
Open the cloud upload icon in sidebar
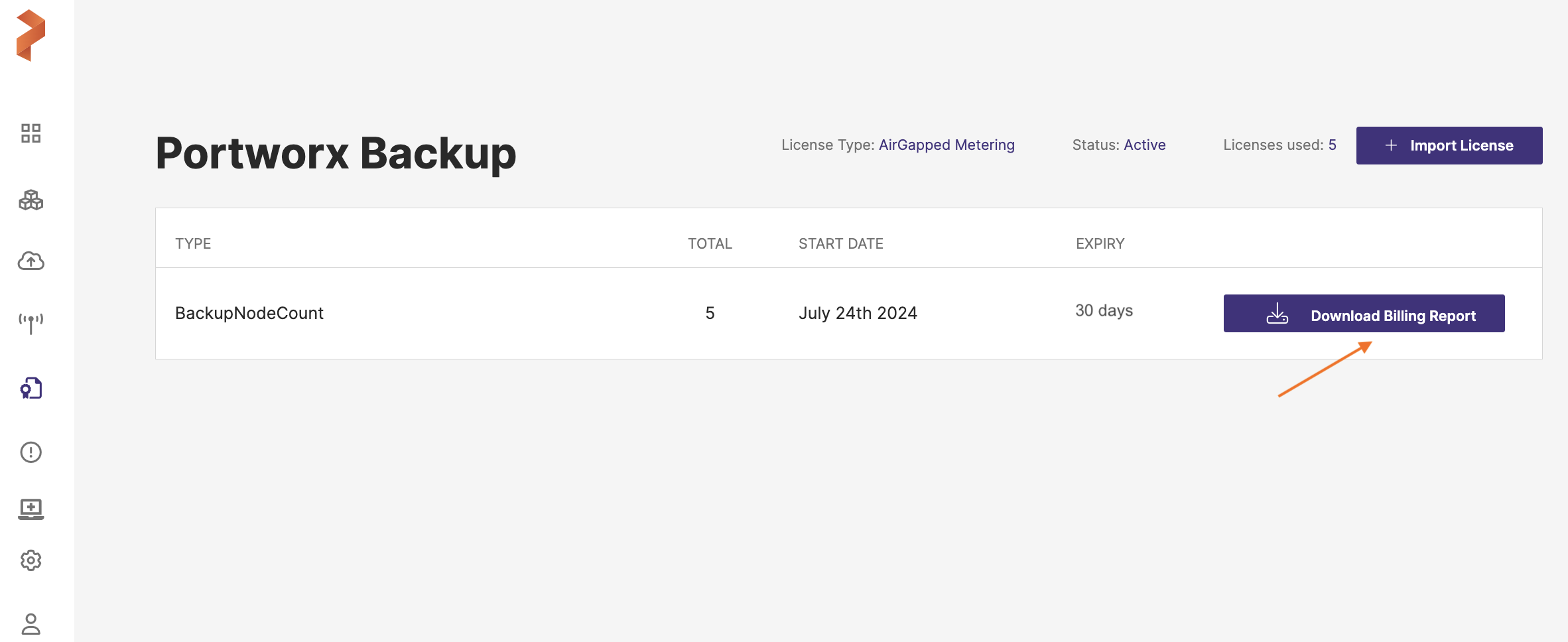(x=31, y=261)
